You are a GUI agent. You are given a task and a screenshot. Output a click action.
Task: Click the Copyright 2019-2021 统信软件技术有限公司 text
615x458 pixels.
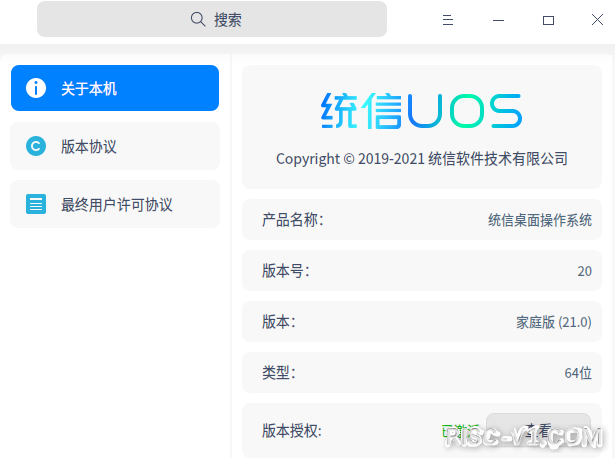(x=422, y=159)
